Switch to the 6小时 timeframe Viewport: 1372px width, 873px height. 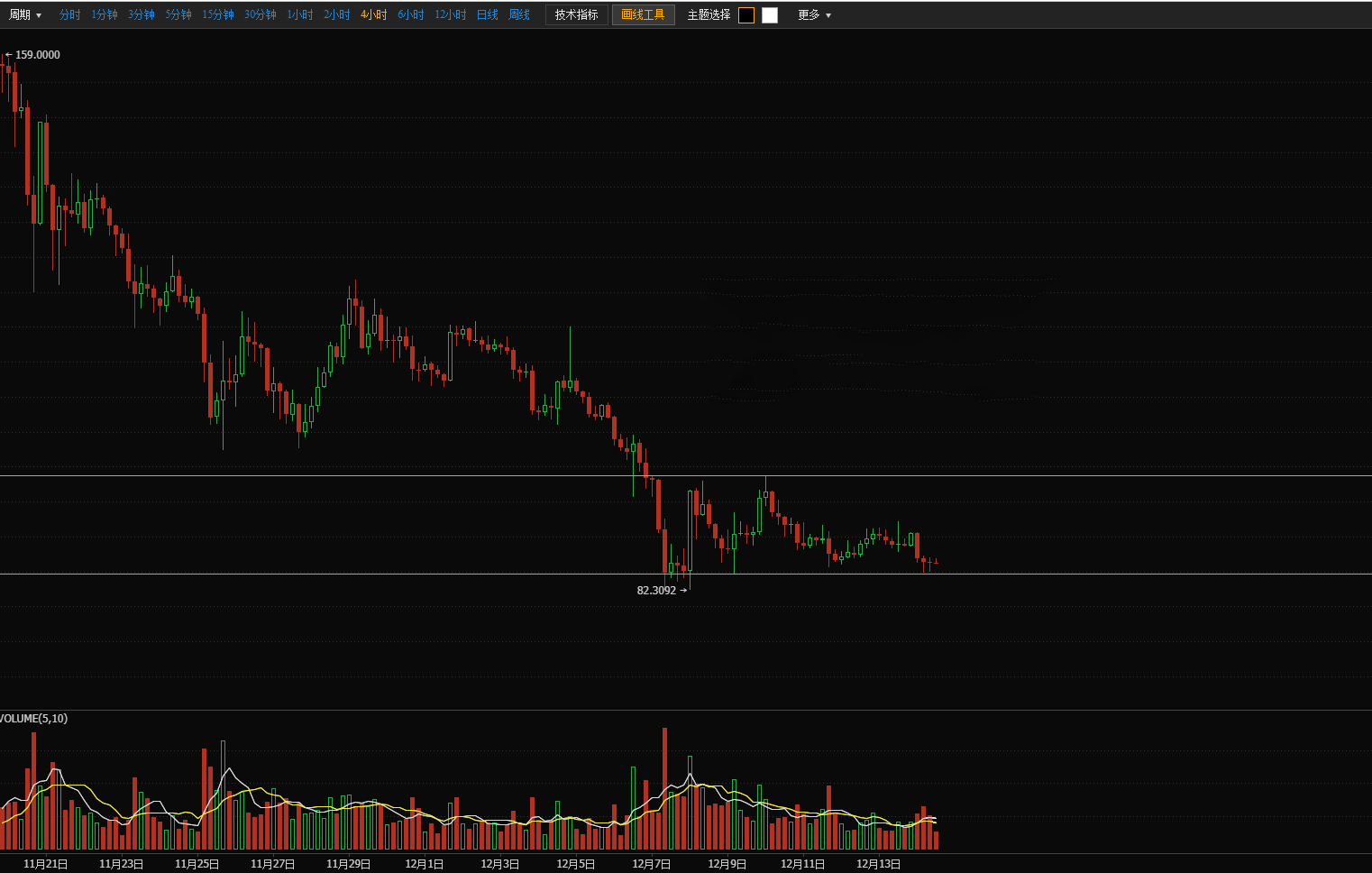(x=411, y=15)
